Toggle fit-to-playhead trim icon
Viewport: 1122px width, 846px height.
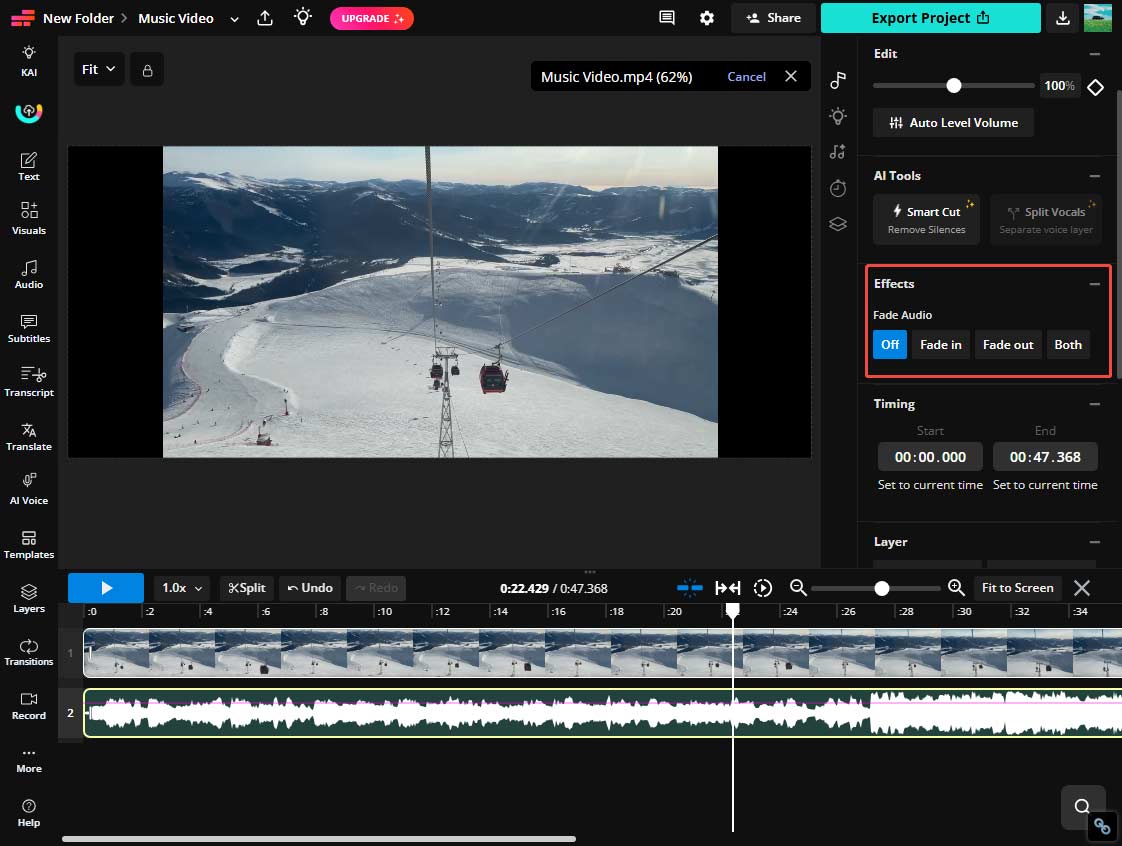[x=728, y=588]
